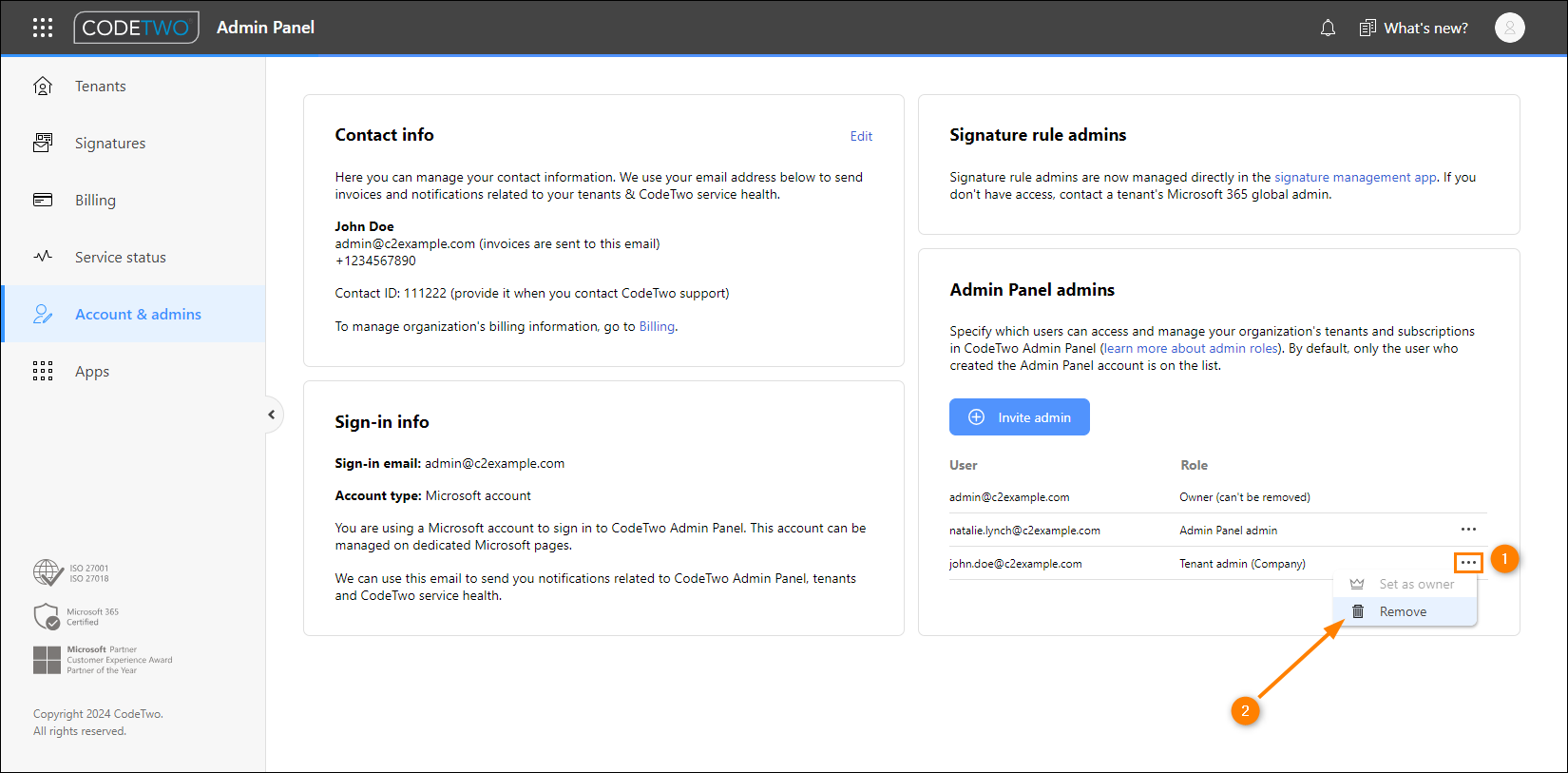Image resolution: width=1568 pixels, height=773 pixels.
Task: Click the Microsoft 365 Certified badge
Action: click(76, 617)
